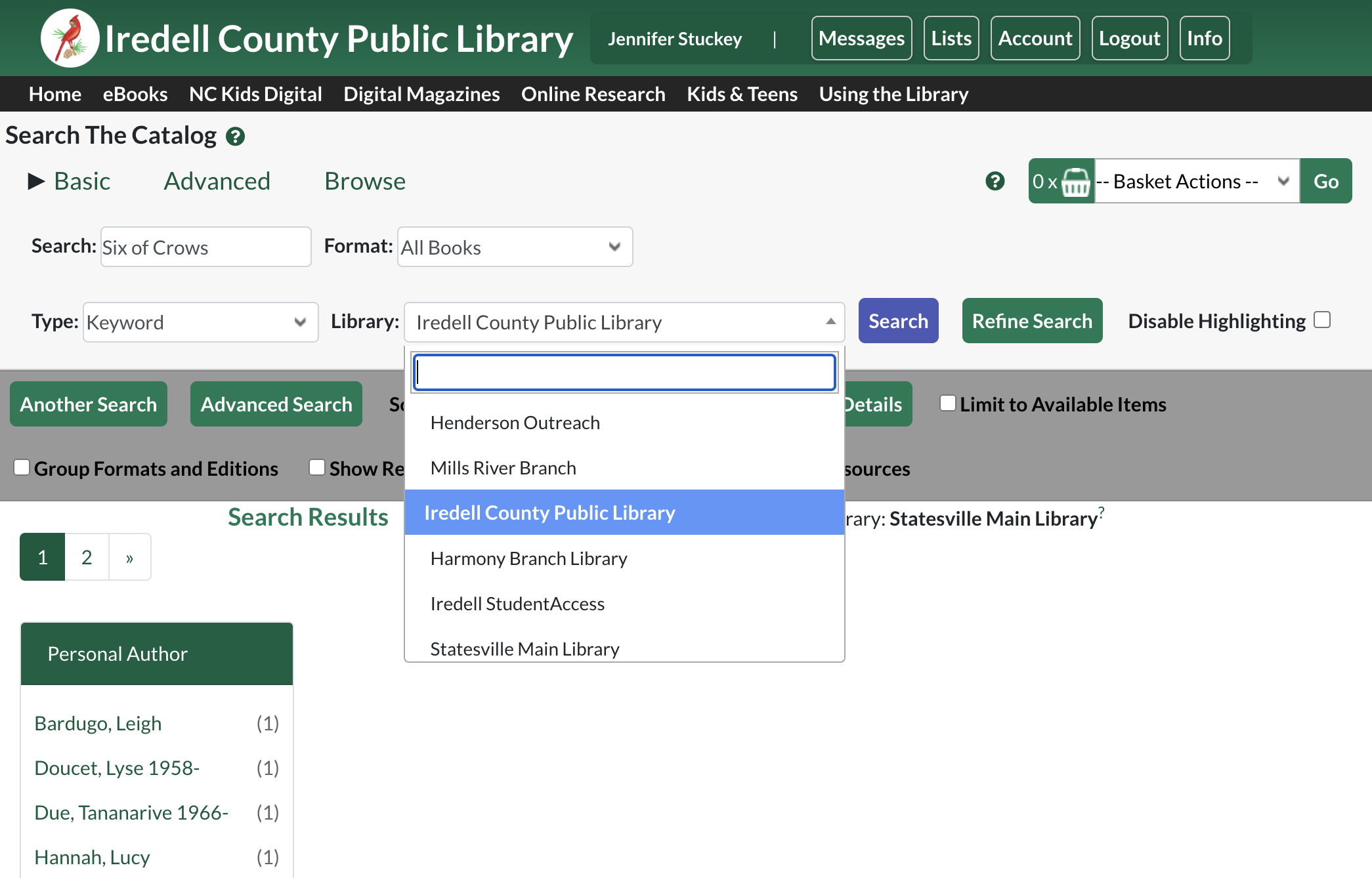This screenshot has height=878, width=1372.
Task: Click superscript question mark after Statesville Main Library
Action: [x=1102, y=512]
